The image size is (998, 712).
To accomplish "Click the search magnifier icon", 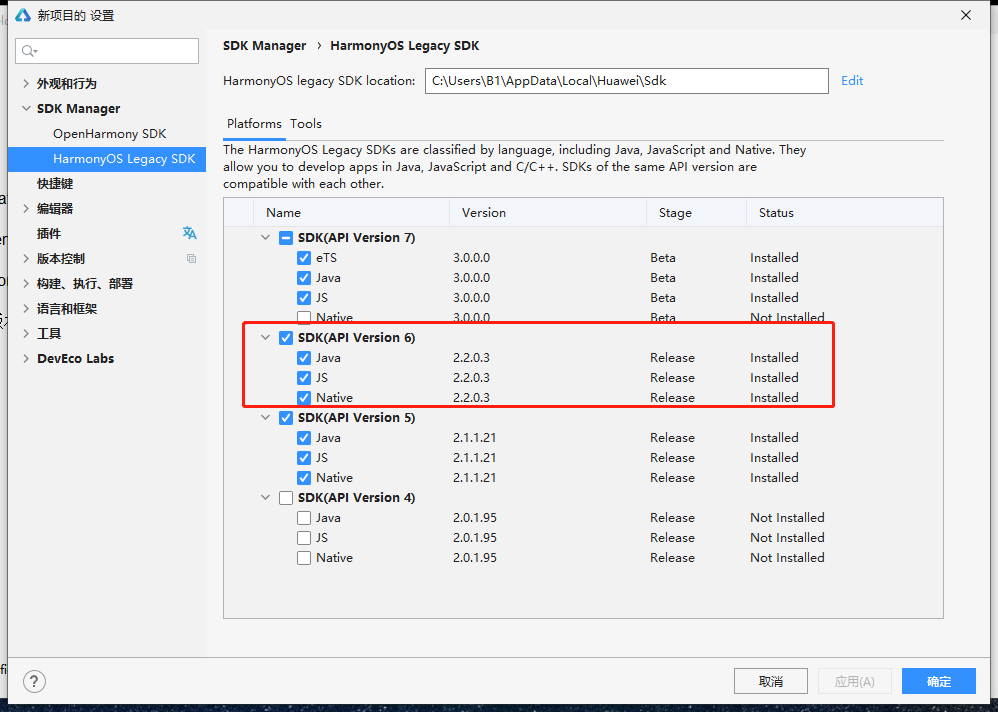I will (x=29, y=51).
